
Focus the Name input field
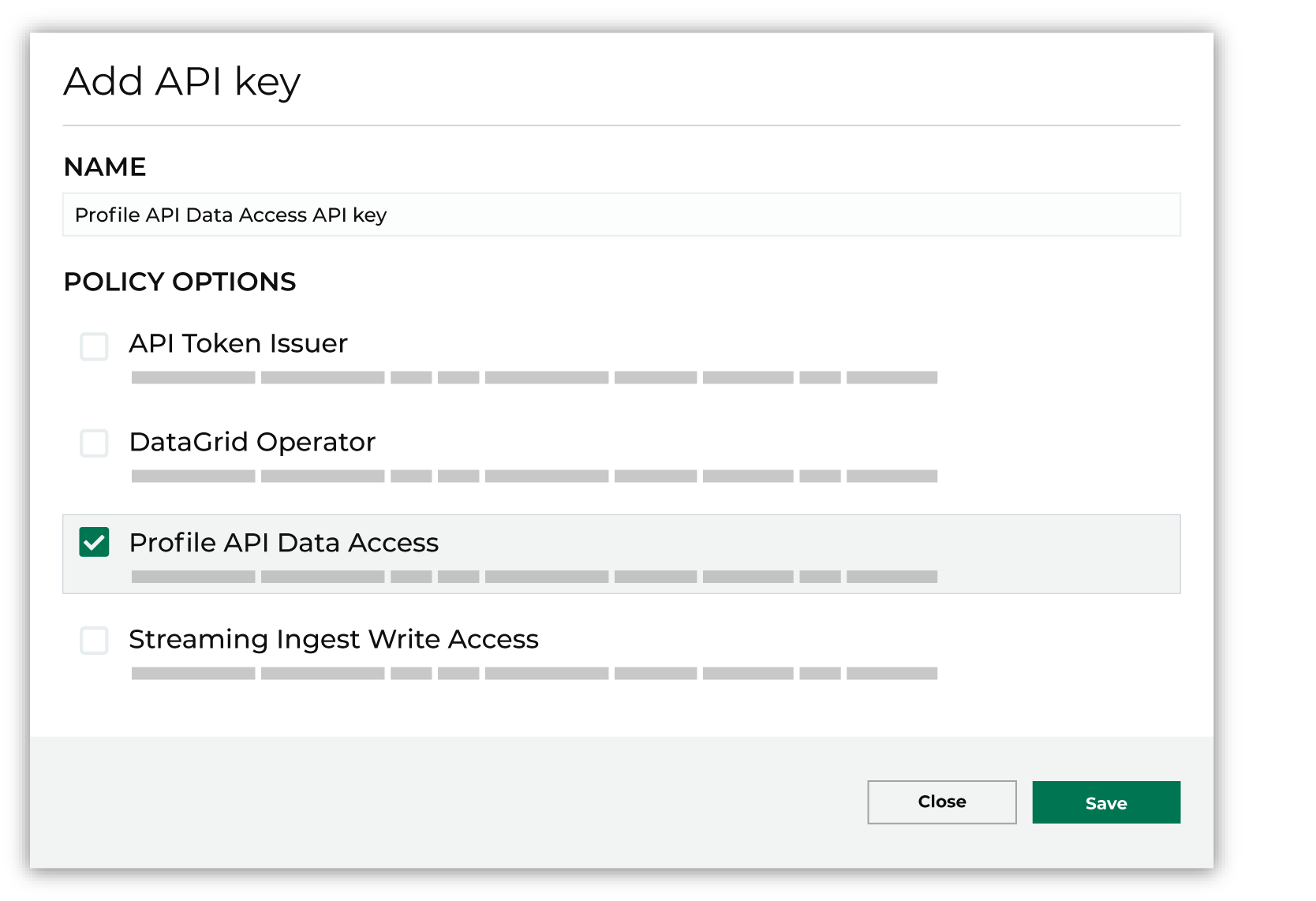pyautogui.click(x=622, y=215)
